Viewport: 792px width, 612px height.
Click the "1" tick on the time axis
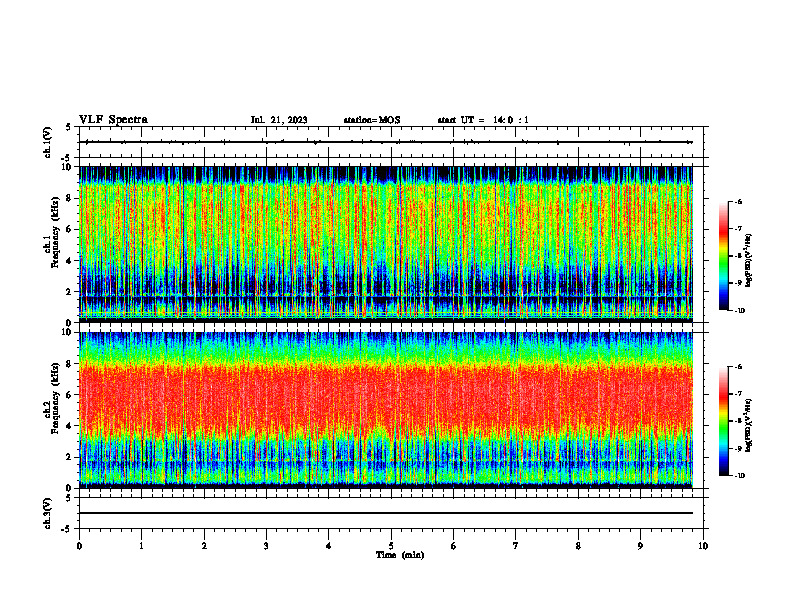(x=141, y=546)
